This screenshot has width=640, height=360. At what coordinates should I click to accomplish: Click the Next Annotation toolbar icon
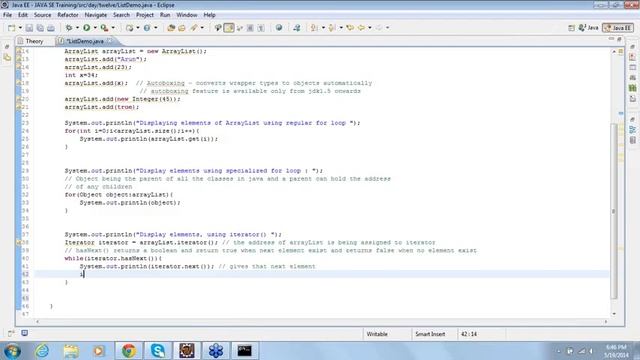[314, 28]
